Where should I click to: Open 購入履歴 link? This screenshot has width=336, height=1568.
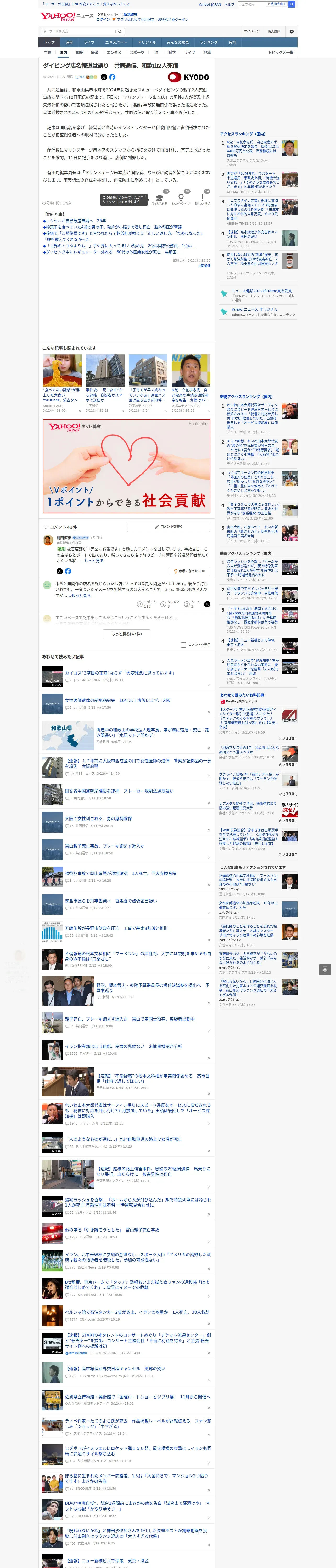pyautogui.click(x=274, y=32)
